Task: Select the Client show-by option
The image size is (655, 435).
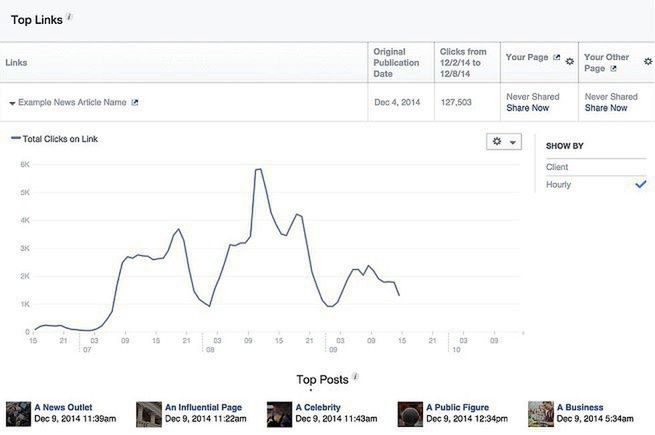Action: [557, 166]
